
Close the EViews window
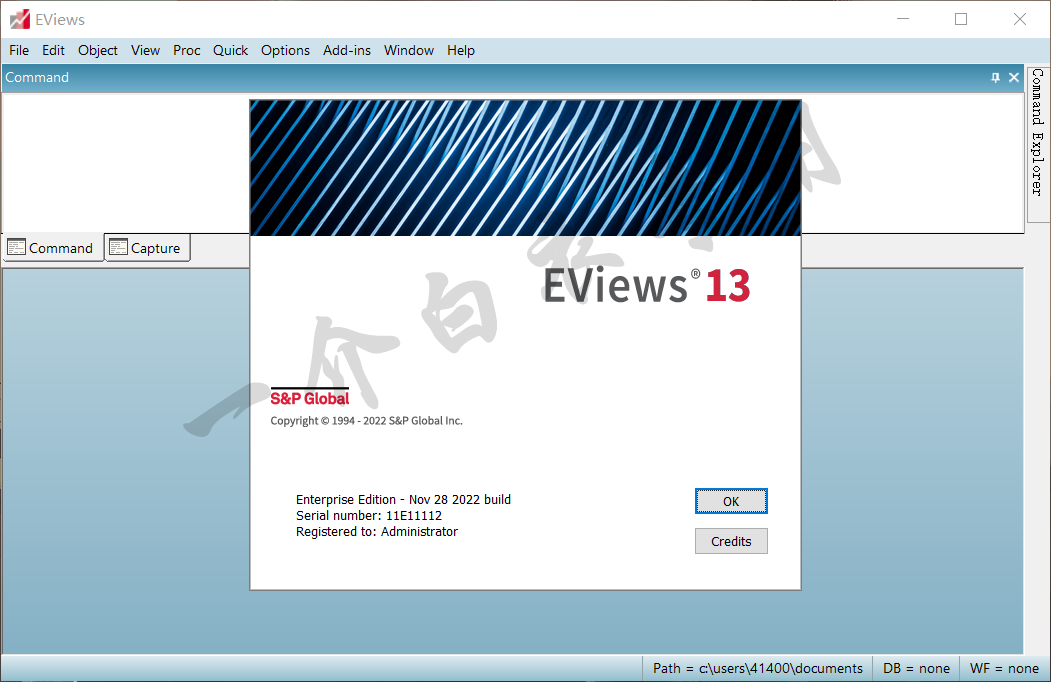(x=1019, y=19)
